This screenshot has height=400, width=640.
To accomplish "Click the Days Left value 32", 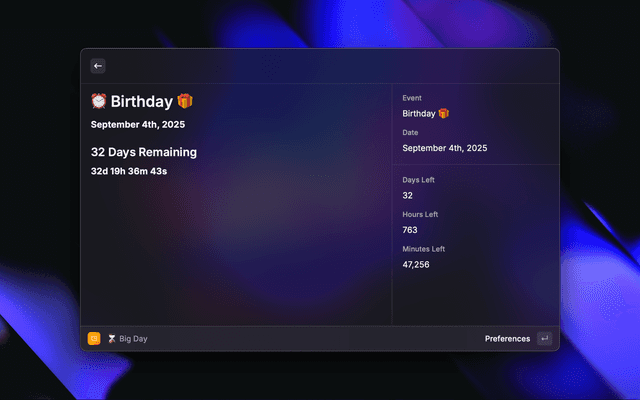I will tap(408, 195).
